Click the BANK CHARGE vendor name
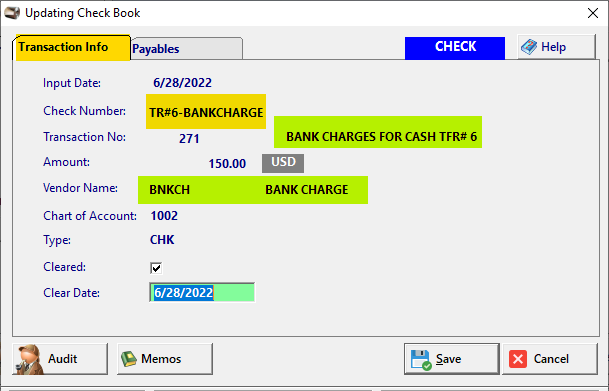This screenshot has height=391, width=609. tap(307, 190)
